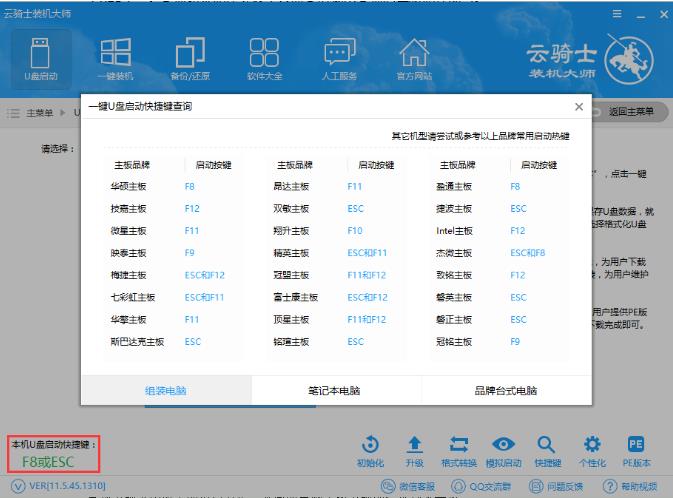Click the 华硕主板 row label
Viewport: 673px width, 498px height.
pyautogui.click(x=128, y=186)
